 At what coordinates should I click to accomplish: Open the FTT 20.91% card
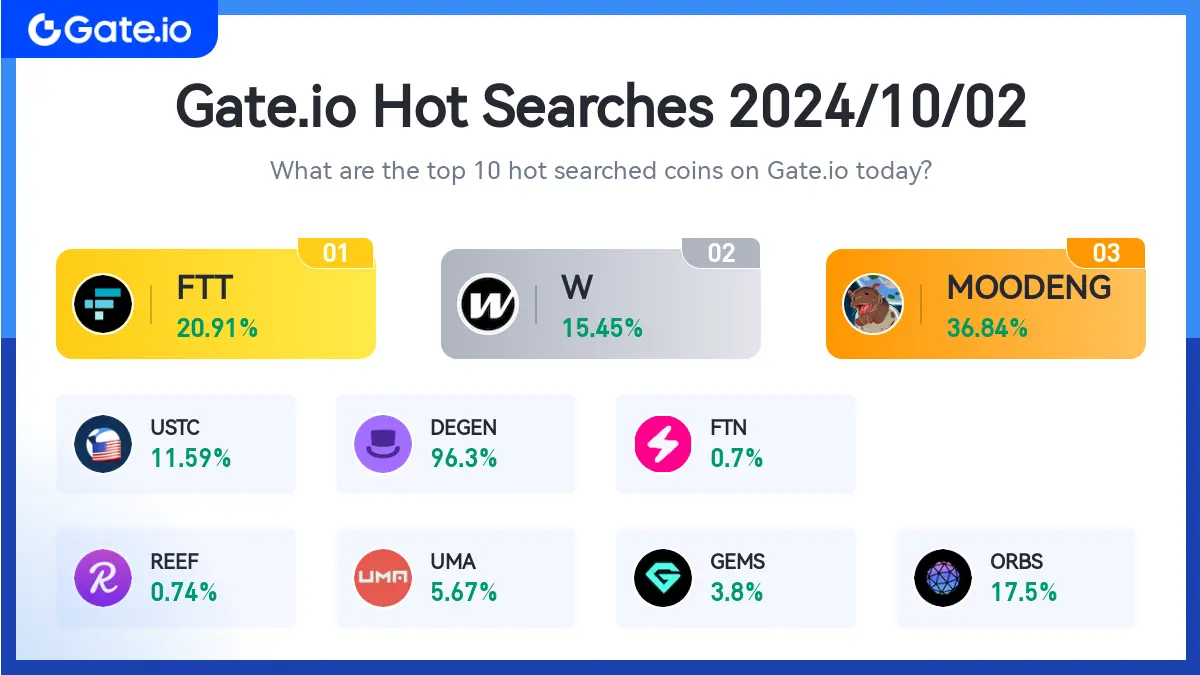pos(216,304)
